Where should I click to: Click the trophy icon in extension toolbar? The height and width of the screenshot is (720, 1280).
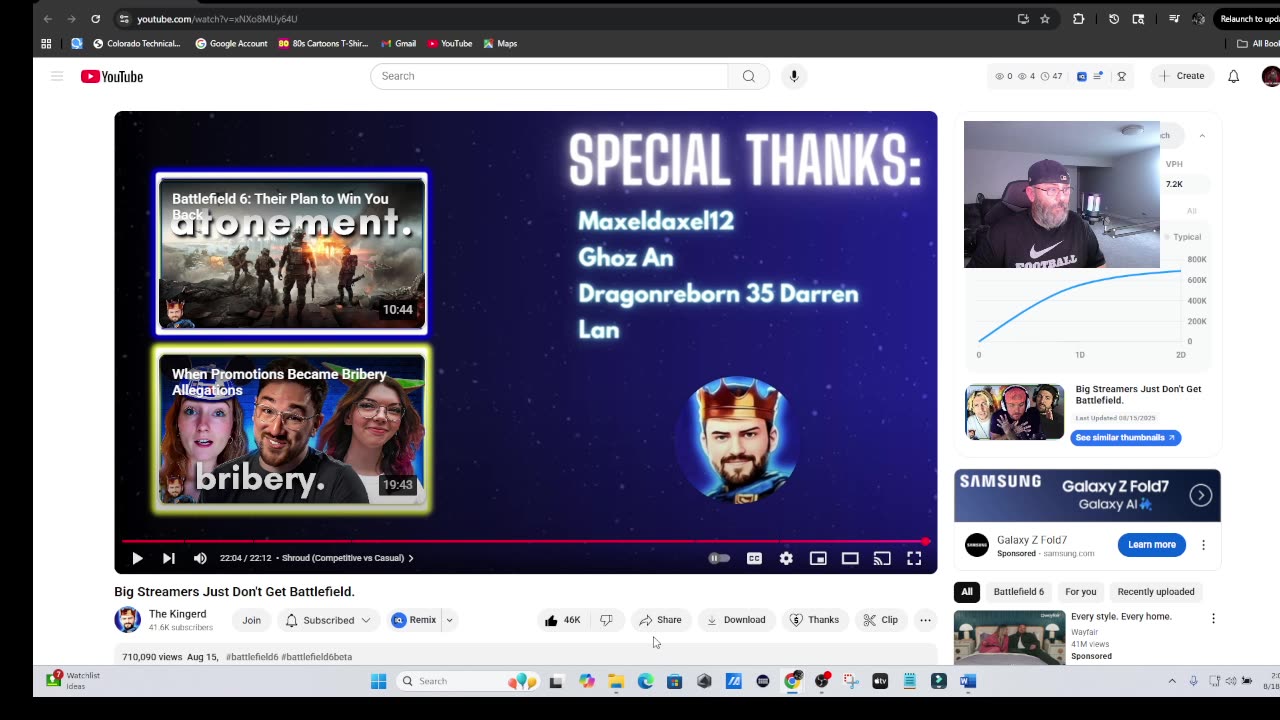pos(1121,76)
